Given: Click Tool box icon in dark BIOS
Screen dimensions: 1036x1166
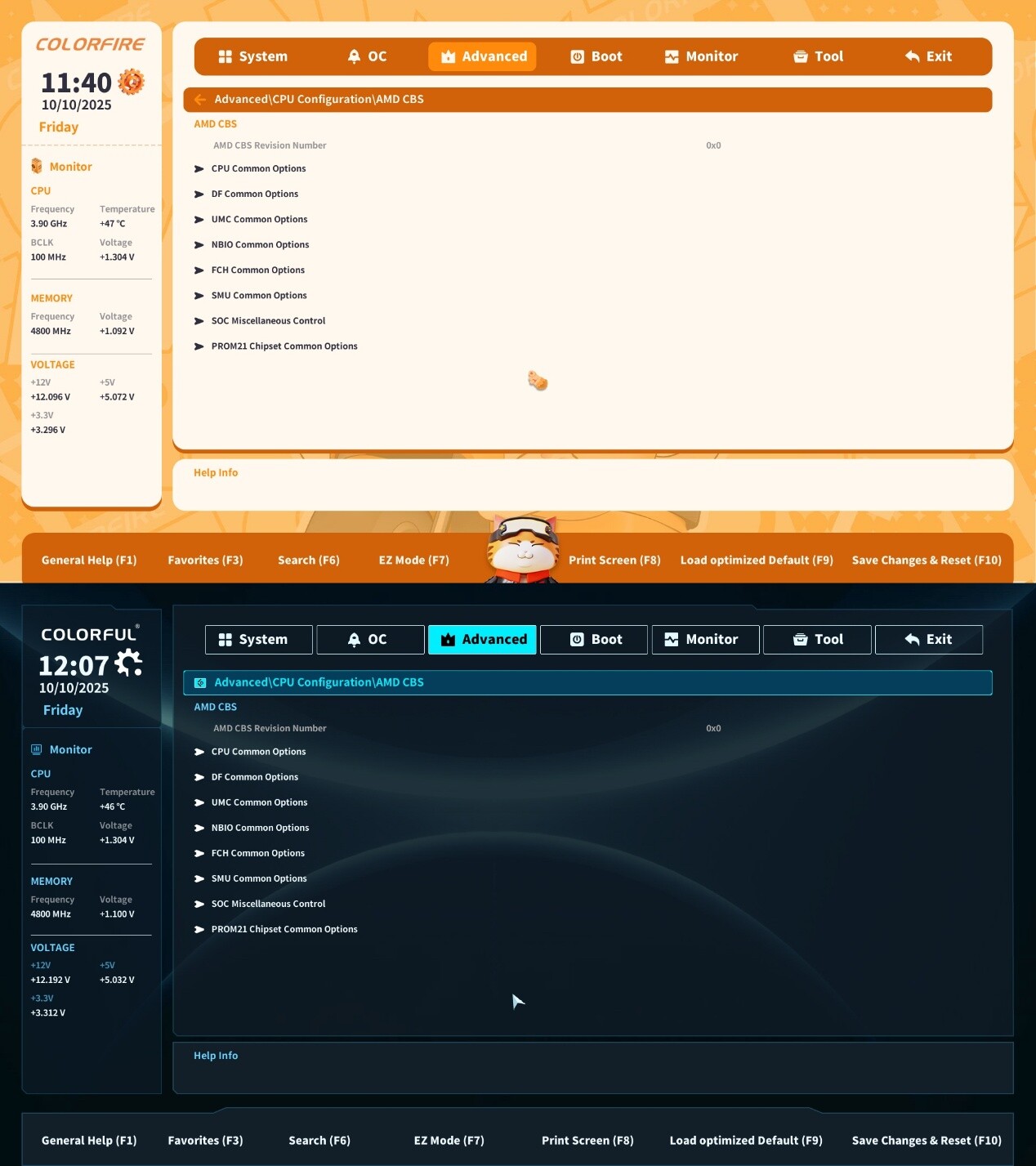Looking at the screenshot, I should point(801,640).
